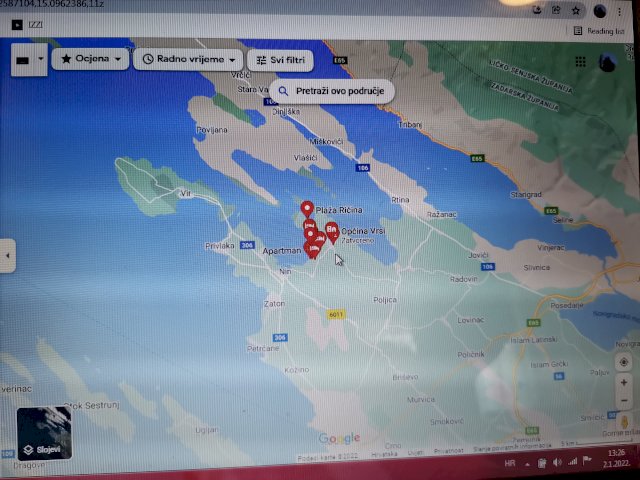This screenshot has width=640, height=480.
Task: Show hidden tray icons arrow
Action: tap(527, 464)
